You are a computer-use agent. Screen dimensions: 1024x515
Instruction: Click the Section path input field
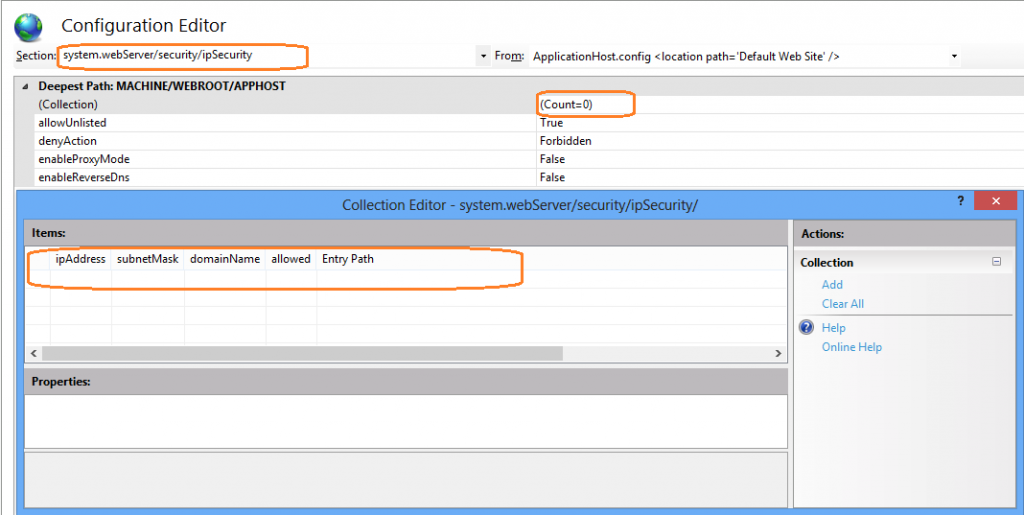click(x=268, y=56)
